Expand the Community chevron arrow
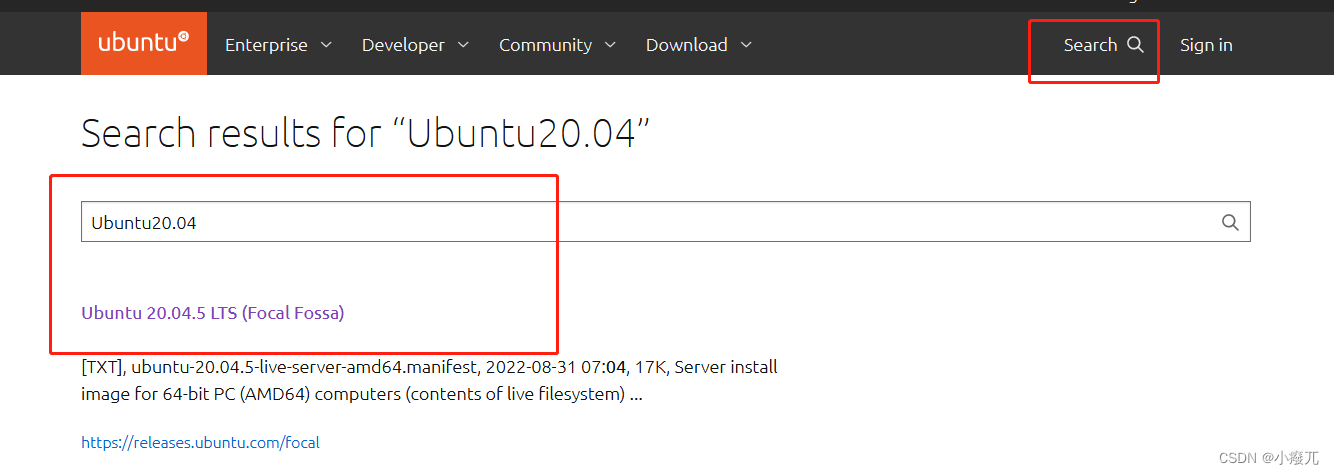 click(x=610, y=45)
